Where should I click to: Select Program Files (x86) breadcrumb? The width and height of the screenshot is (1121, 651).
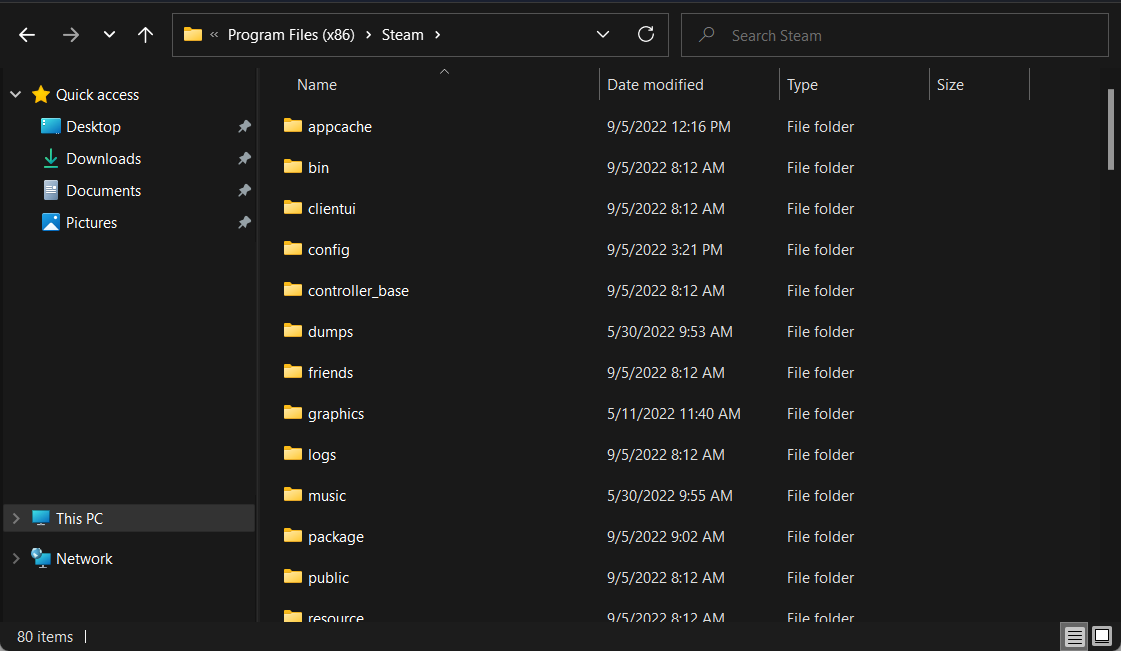(x=291, y=35)
